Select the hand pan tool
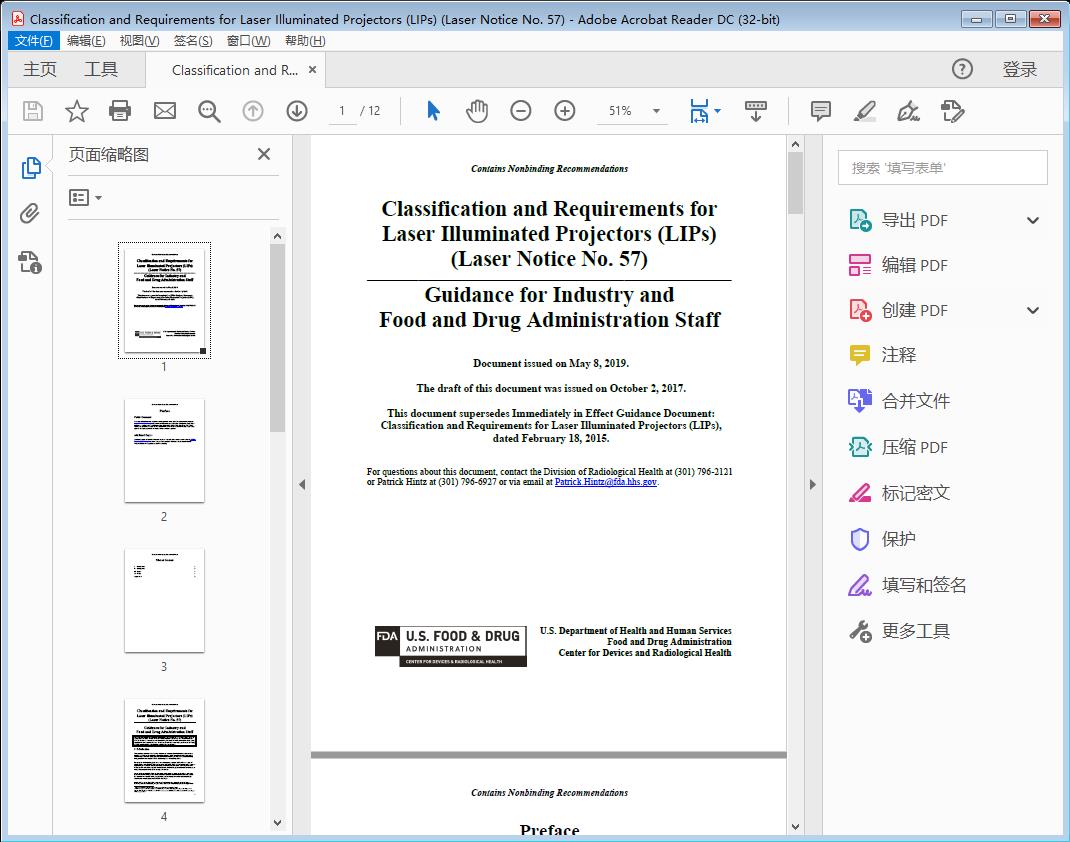Screen dimensions: 1070x842 477,111
